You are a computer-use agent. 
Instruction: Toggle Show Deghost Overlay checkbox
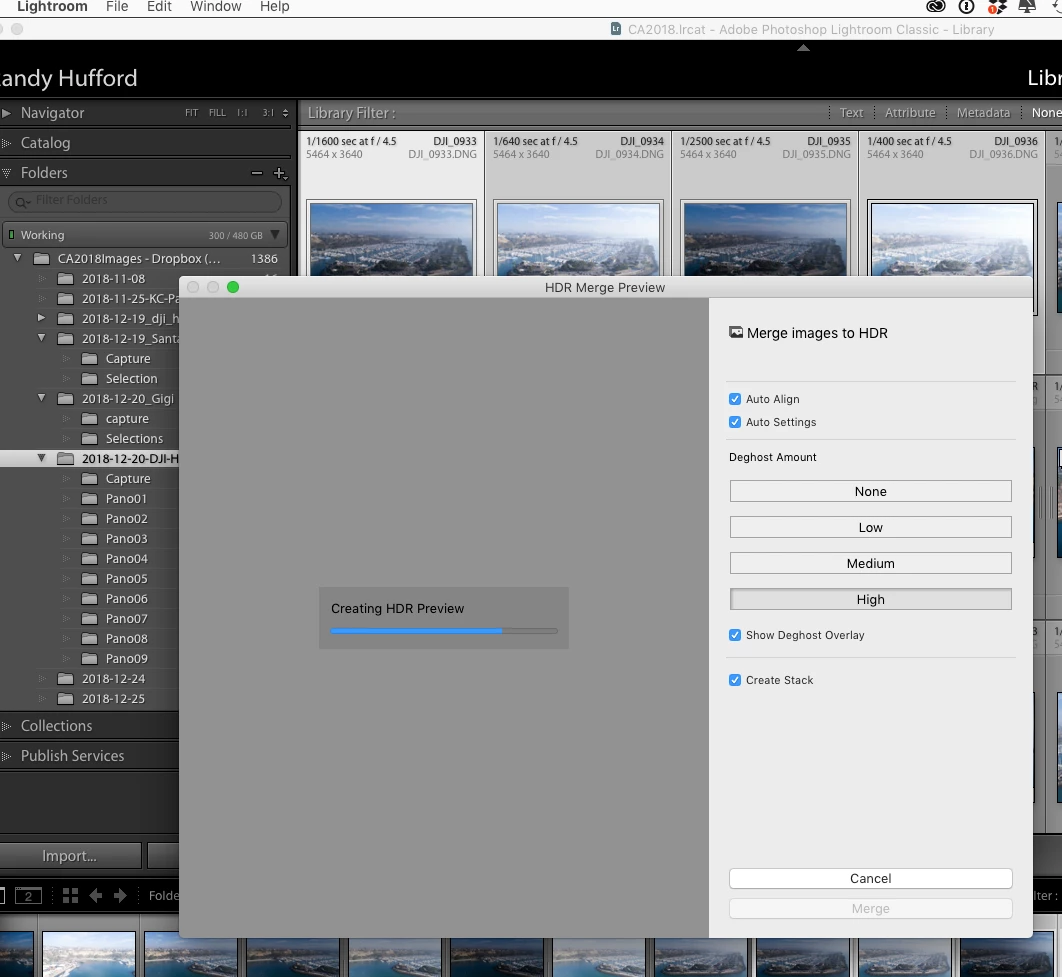(x=735, y=635)
